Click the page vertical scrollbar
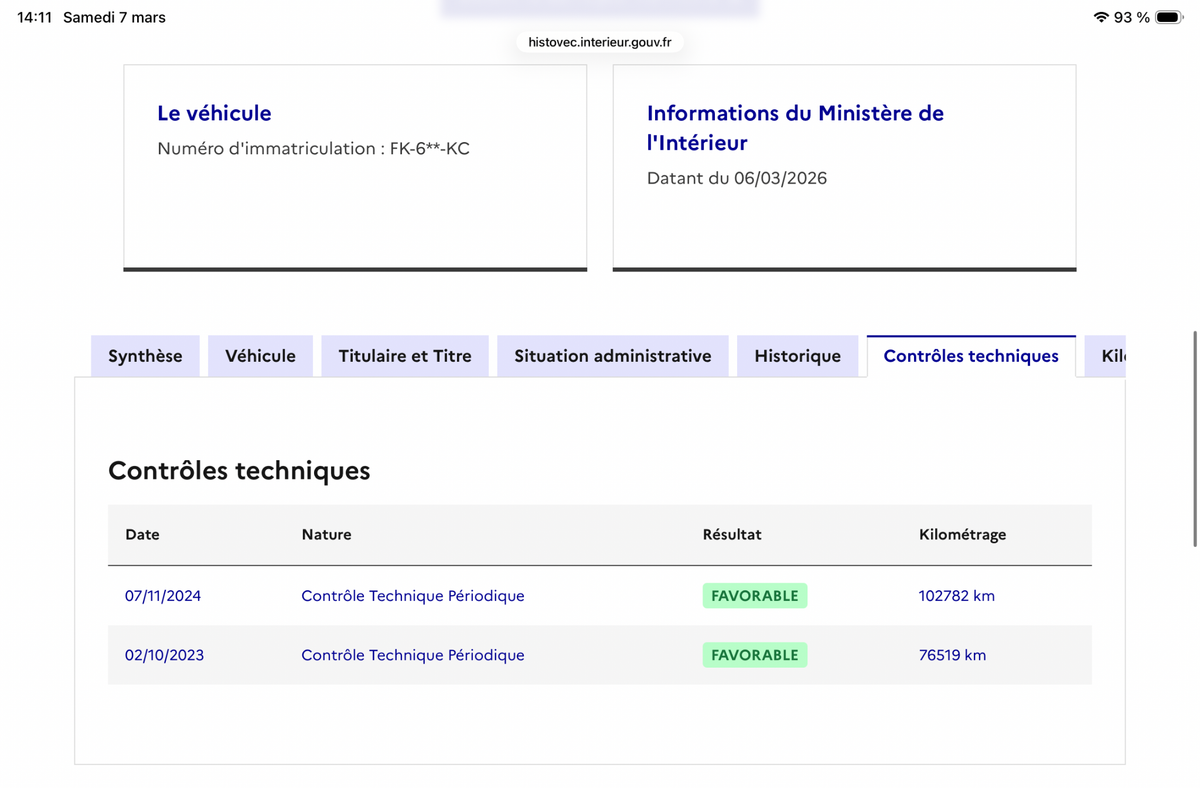The width and height of the screenshot is (1200, 788). coord(1194,438)
